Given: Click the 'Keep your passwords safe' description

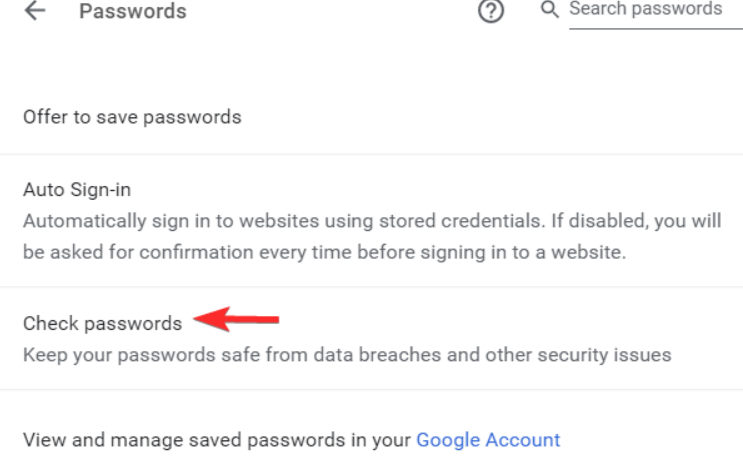Looking at the screenshot, I should [x=347, y=355].
